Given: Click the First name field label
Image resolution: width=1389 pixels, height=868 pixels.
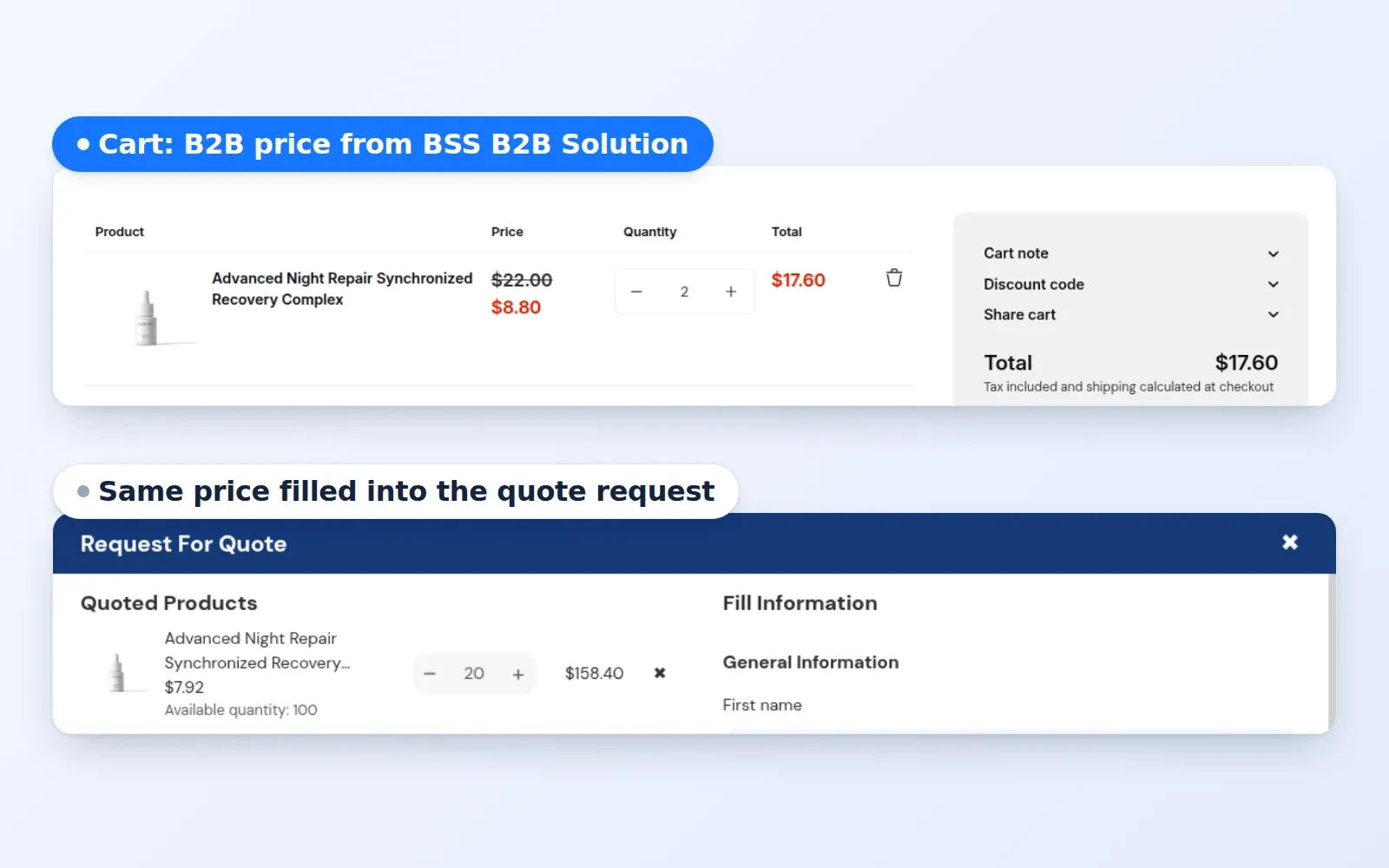Looking at the screenshot, I should tap(762, 705).
